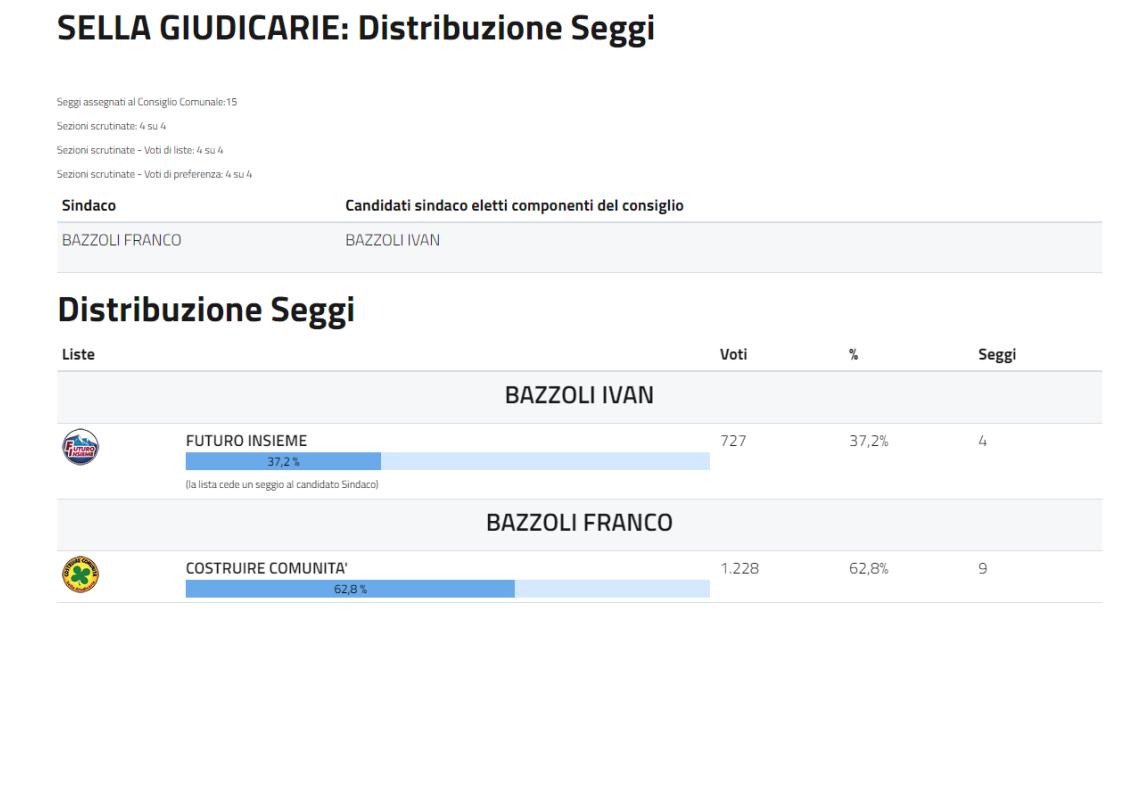The height and width of the screenshot is (793, 1122).
Task: Click the centered BAZZOLI IVAN group heading
Action: click(579, 397)
